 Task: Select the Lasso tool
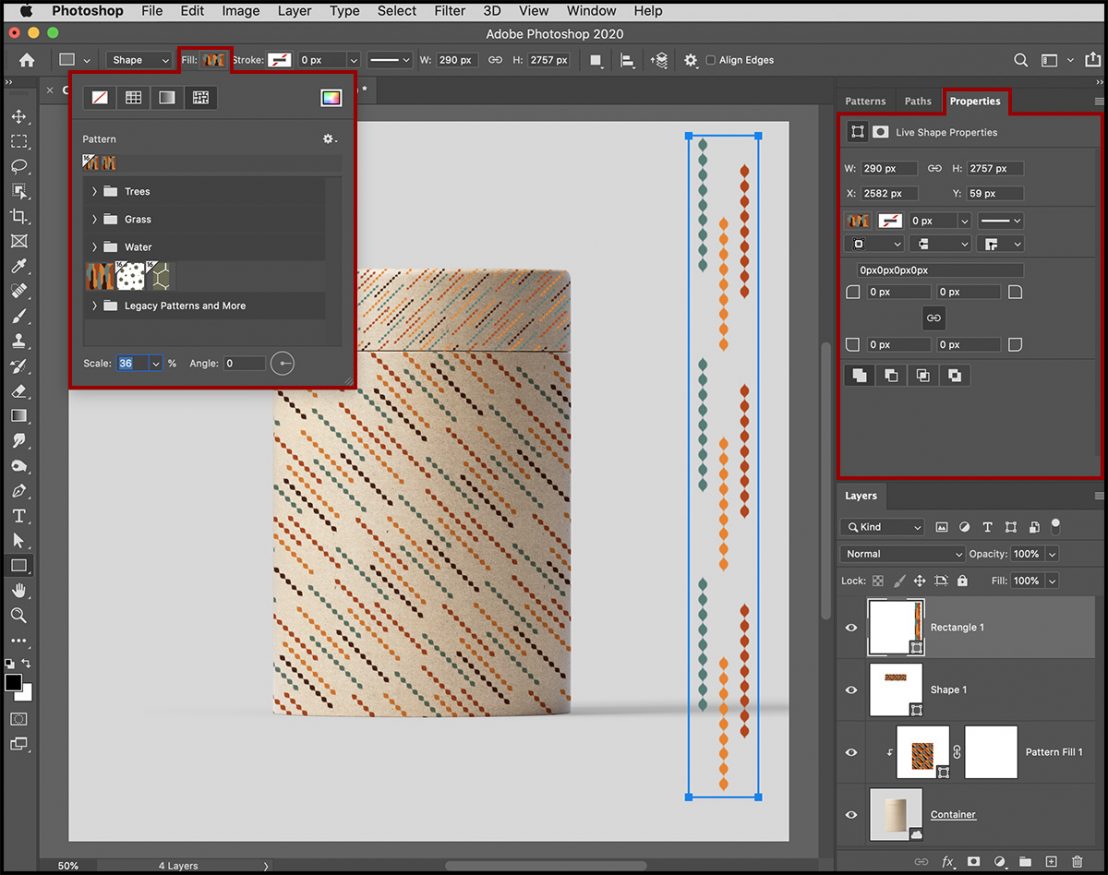point(19,166)
